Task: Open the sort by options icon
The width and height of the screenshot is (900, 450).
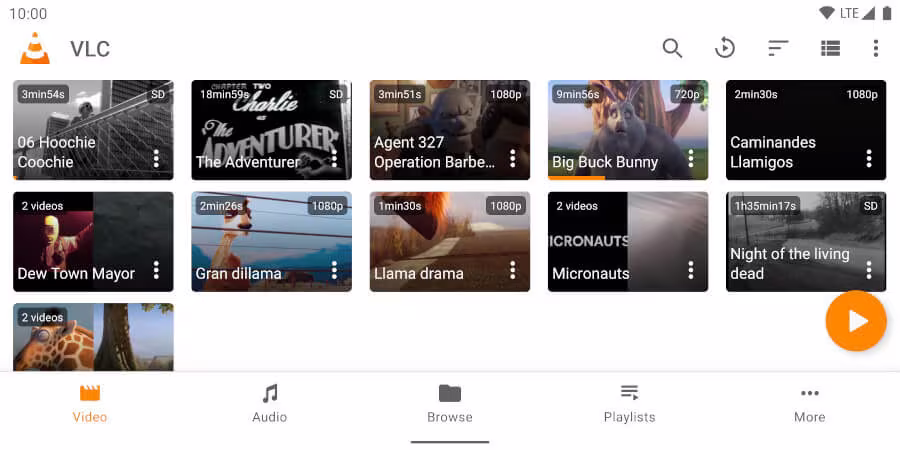Action: pos(778,48)
